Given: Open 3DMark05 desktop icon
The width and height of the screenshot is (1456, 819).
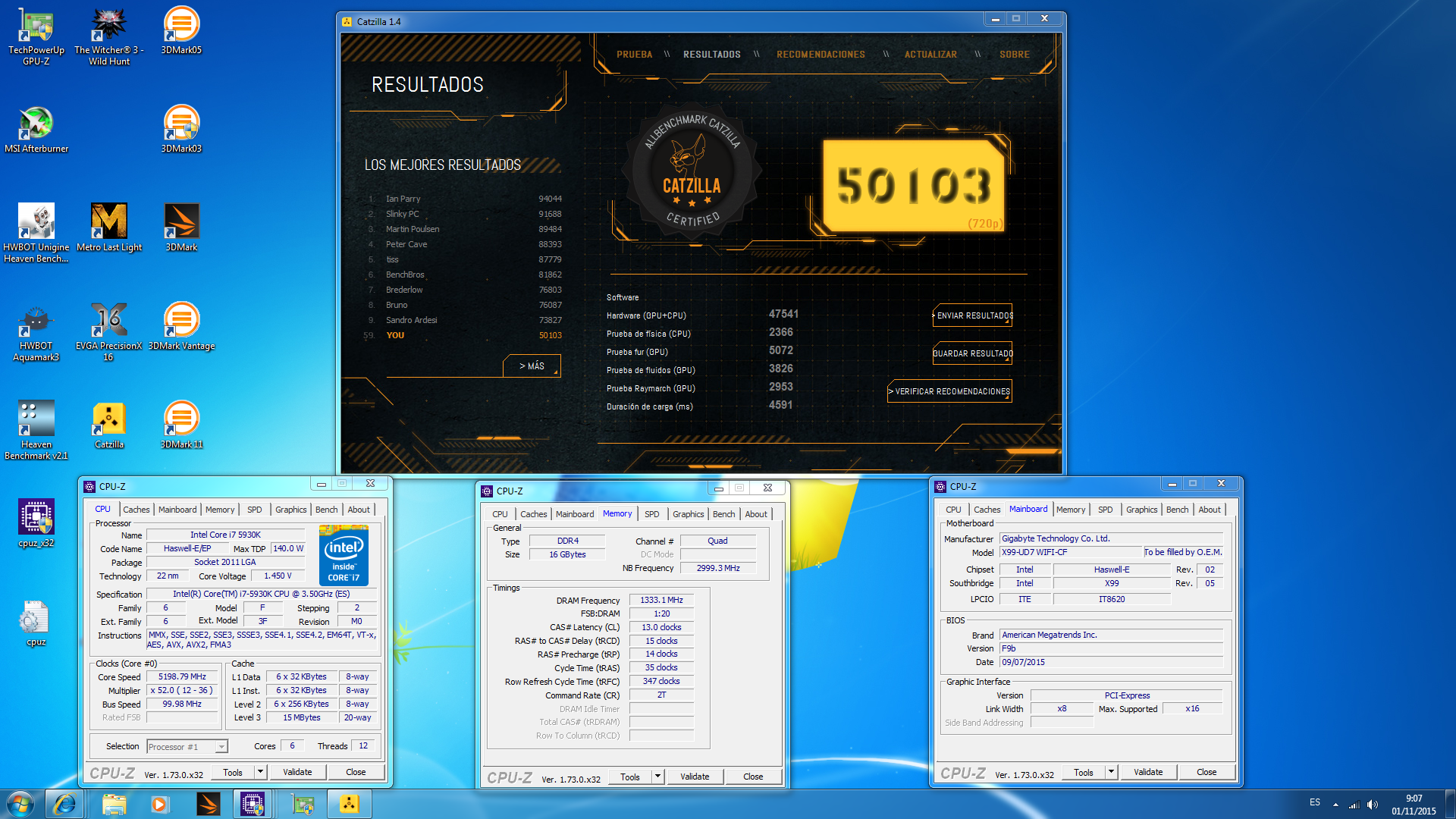Looking at the screenshot, I should point(181,30).
